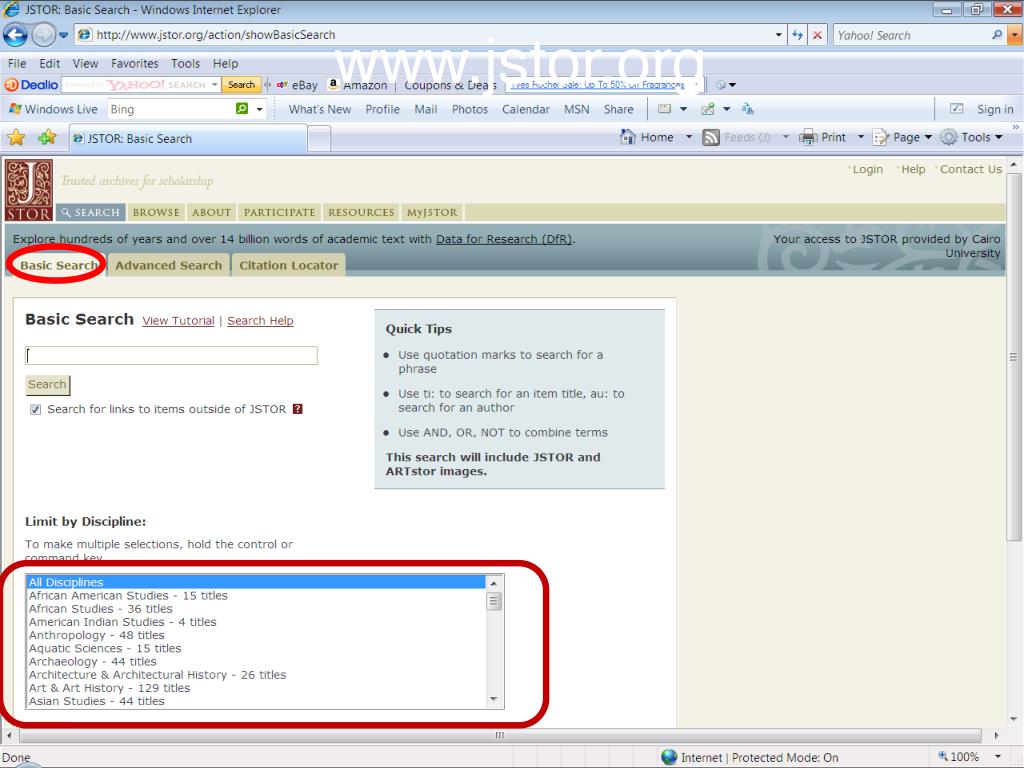This screenshot has width=1024, height=768.
Task: Click the Amazon toolbar shortcut
Action: tap(358, 85)
